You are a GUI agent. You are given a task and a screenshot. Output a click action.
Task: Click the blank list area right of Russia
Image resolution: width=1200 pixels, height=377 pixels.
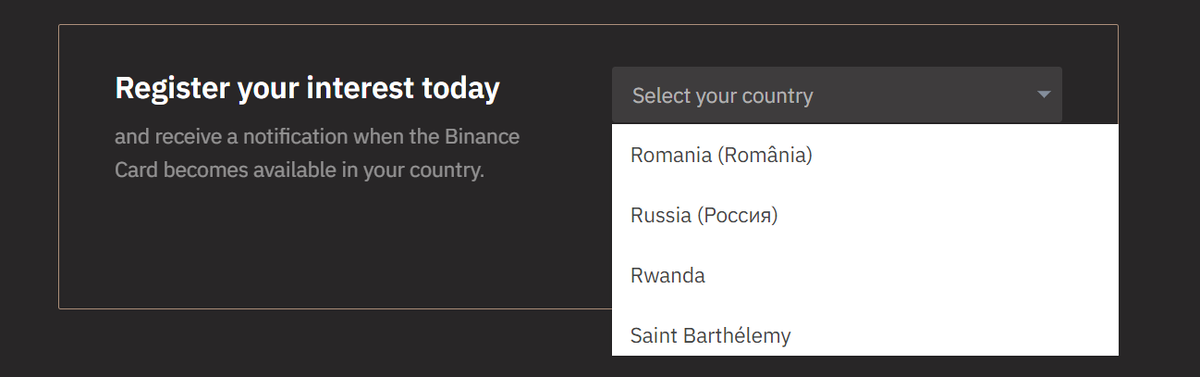[948, 215]
